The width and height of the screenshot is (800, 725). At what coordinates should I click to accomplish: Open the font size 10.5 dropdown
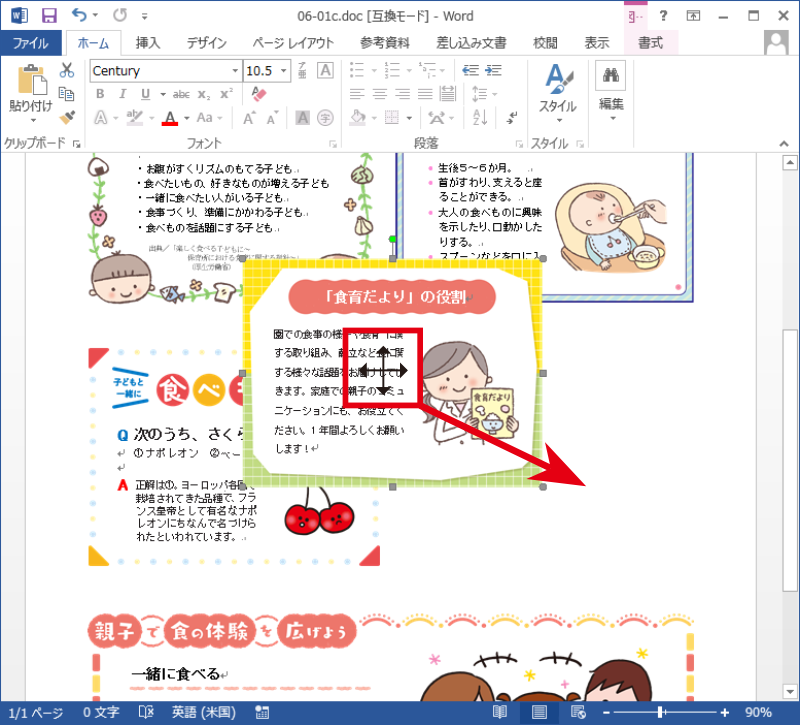coord(285,71)
